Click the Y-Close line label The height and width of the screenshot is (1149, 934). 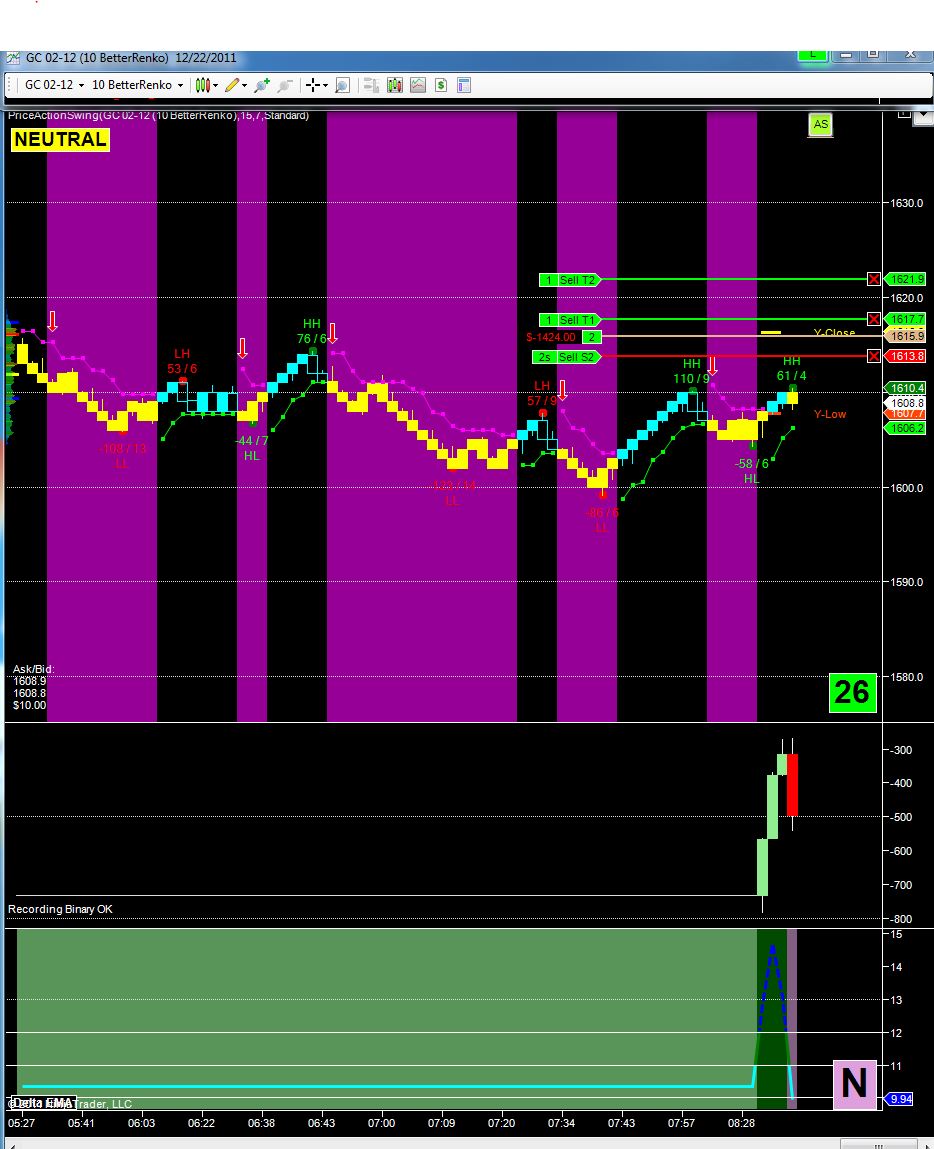pyautogui.click(x=834, y=333)
